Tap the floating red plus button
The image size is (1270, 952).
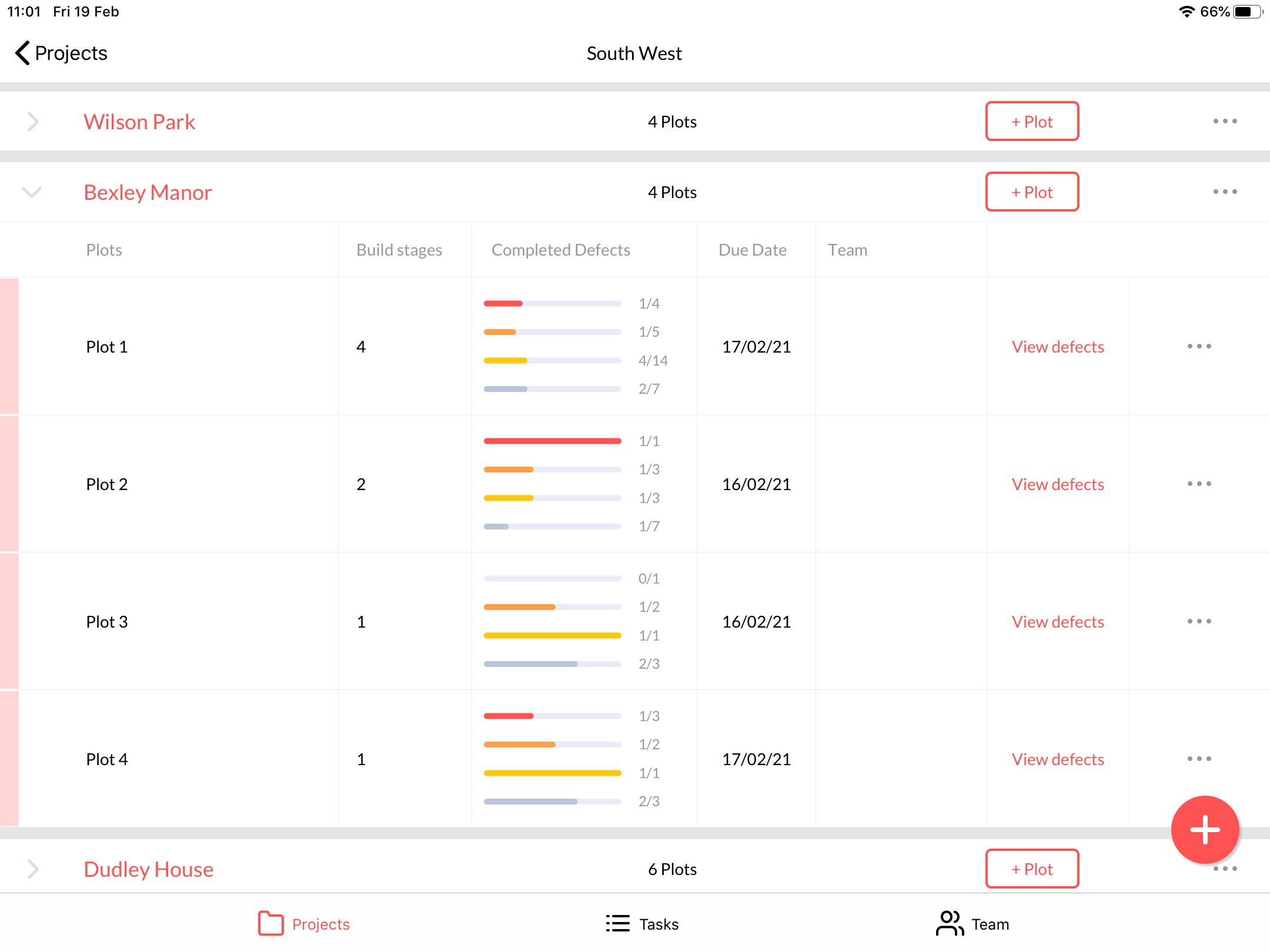(1205, 829)
